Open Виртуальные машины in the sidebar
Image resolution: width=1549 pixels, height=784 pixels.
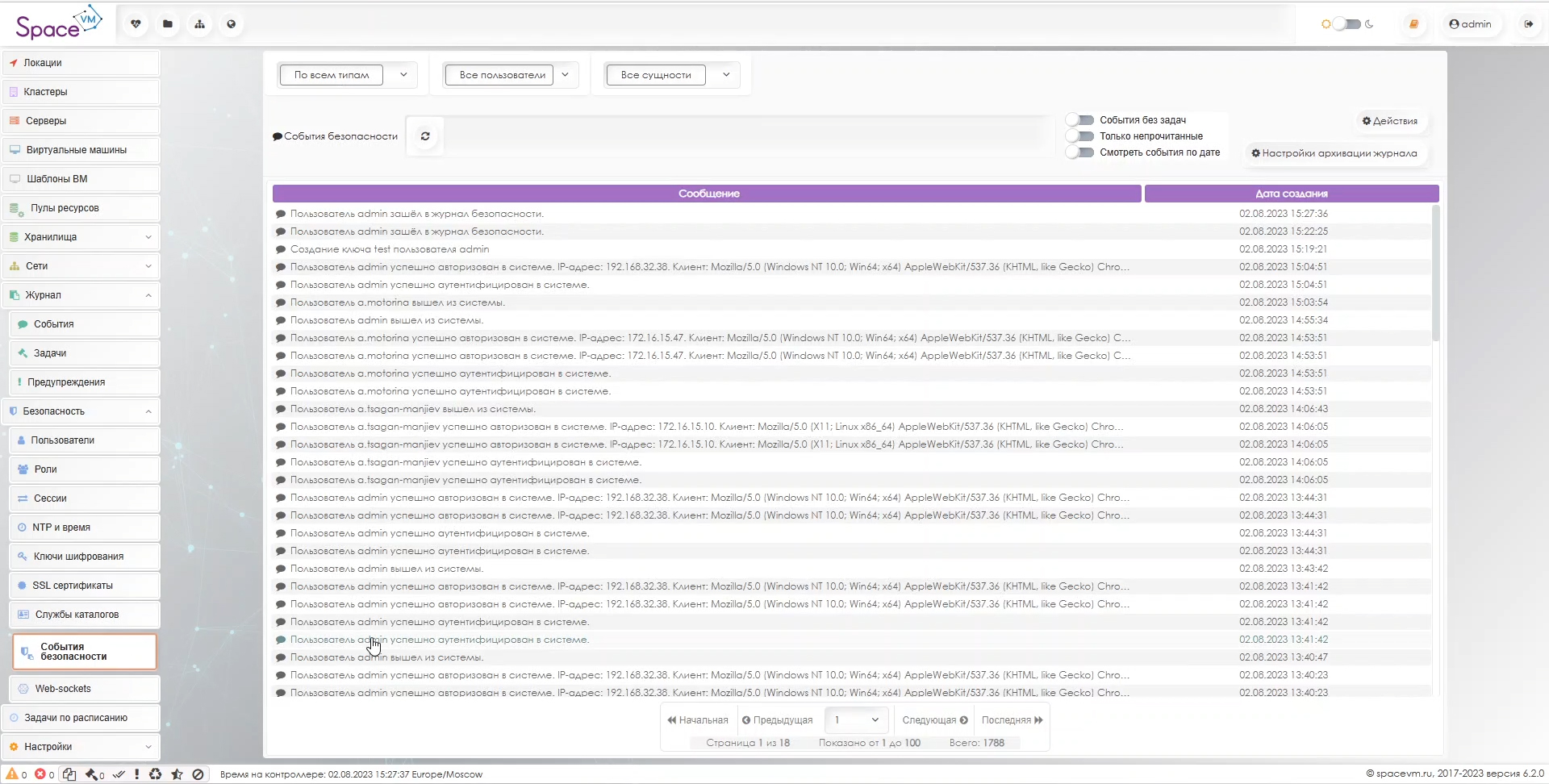(81, 150)
